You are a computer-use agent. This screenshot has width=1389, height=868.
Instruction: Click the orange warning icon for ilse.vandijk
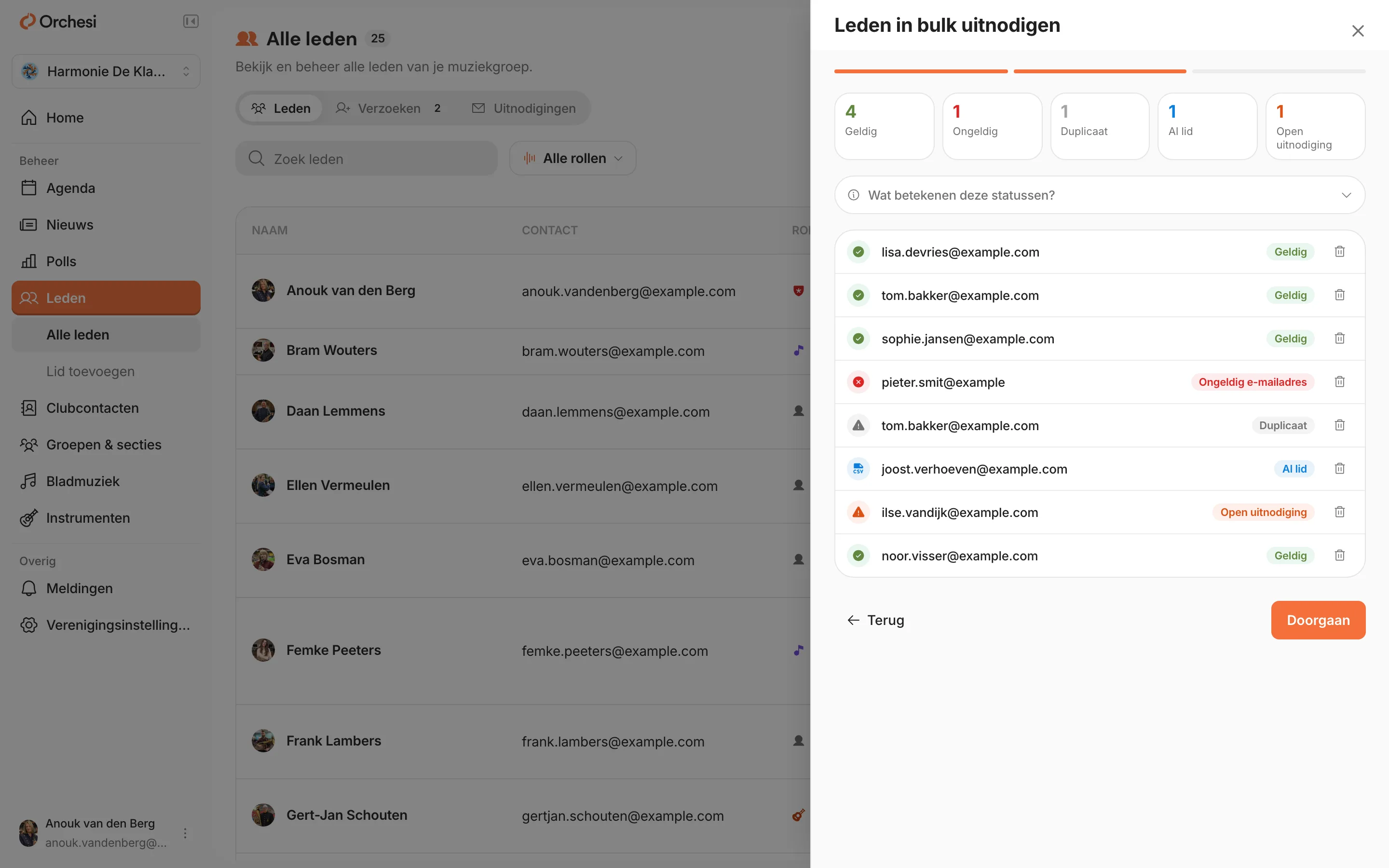click(x=858, y=512)
